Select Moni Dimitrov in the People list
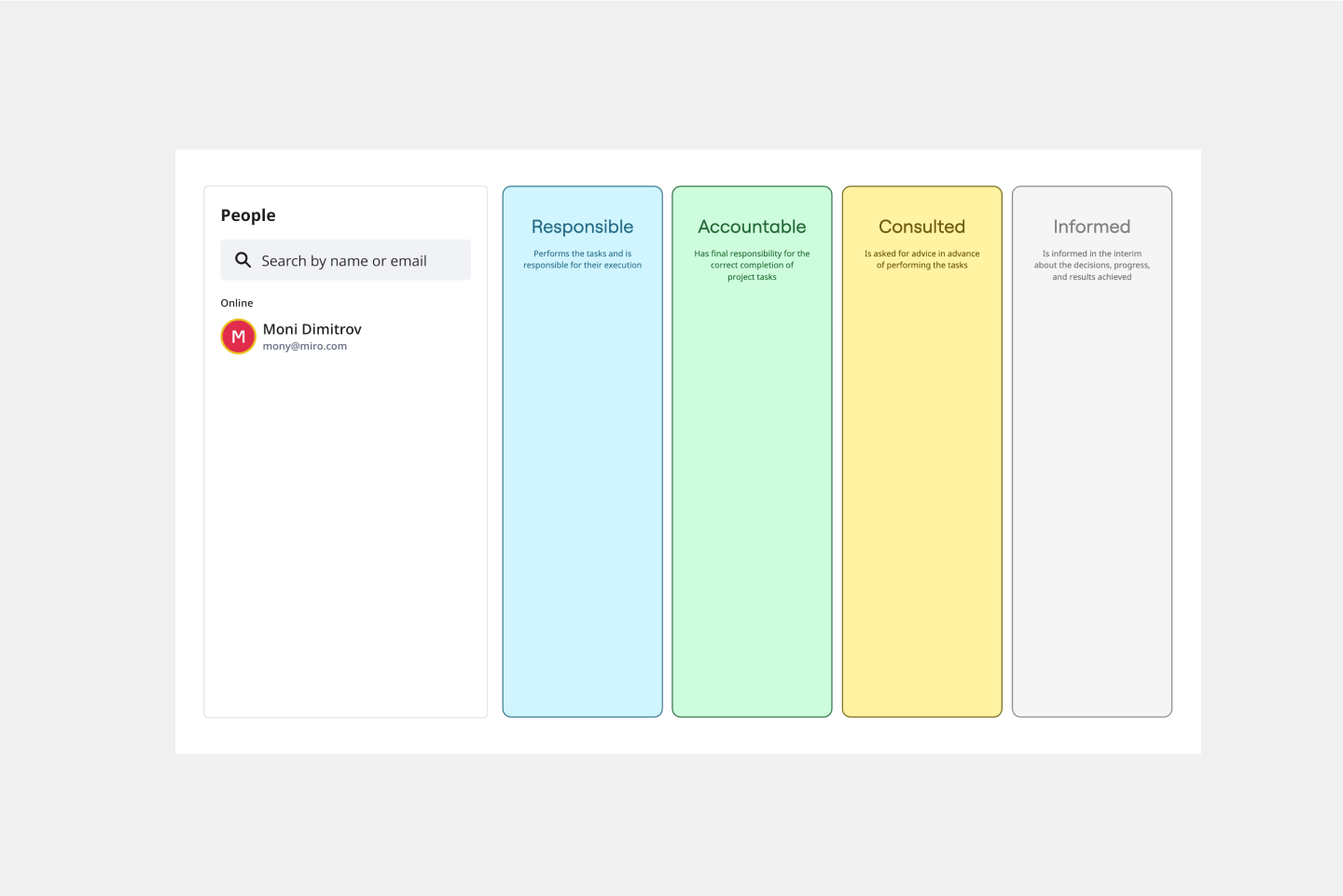The width and height of the screenshot is (1343, 896). pyautogui.click(x=312, y=336)
